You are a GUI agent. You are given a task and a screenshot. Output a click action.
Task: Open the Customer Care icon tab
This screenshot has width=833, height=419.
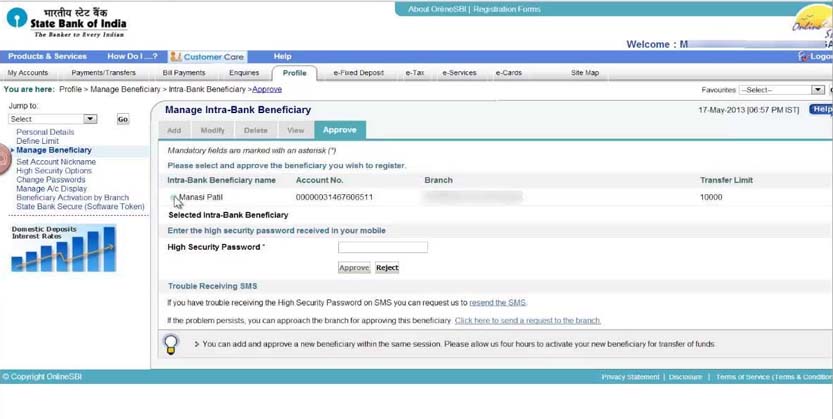click(x=207, y=56)
